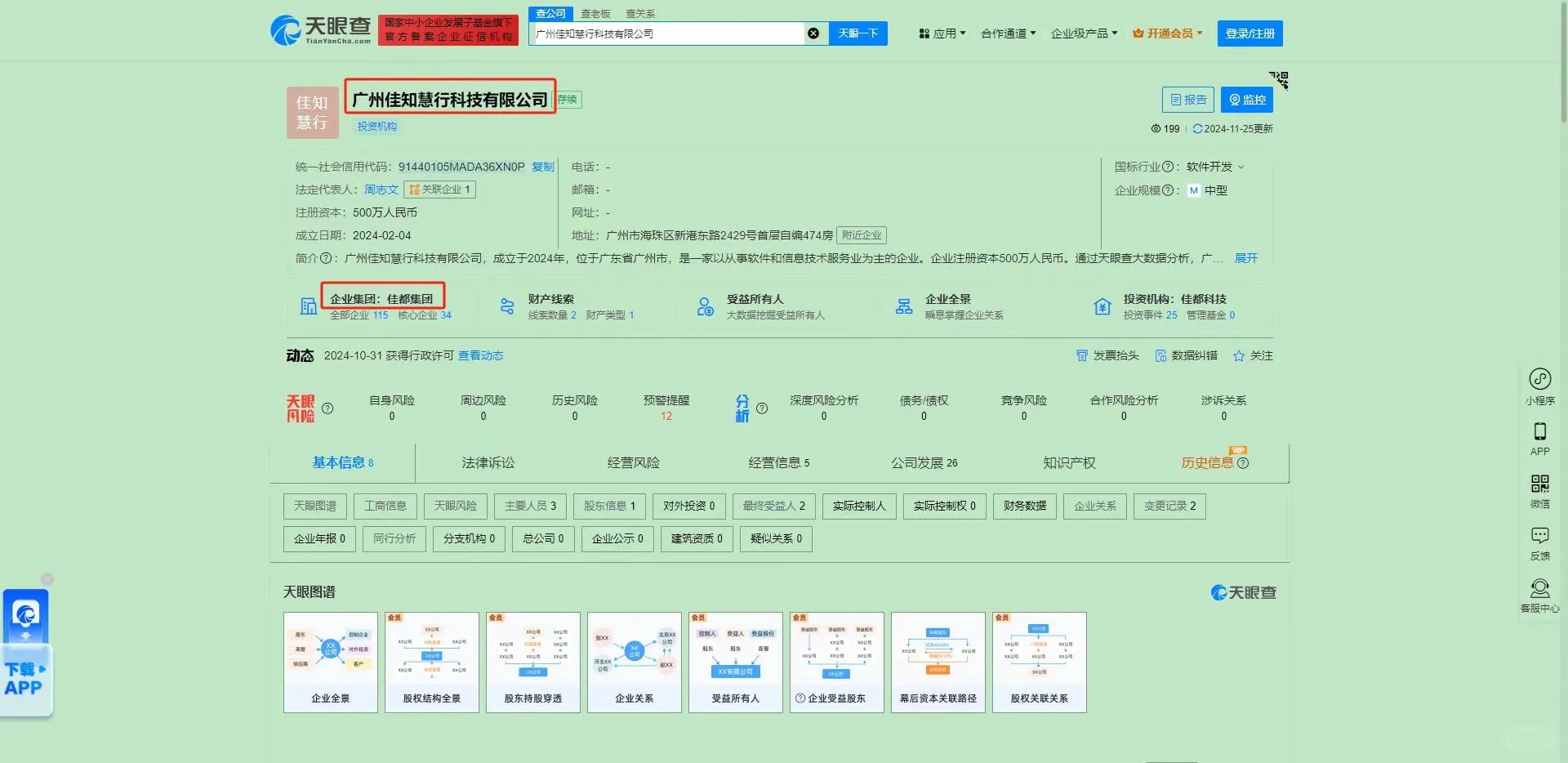Image resolution: width=1568 pixels, height=763 pixels.
Task: Show help for 简介 question mark
Action: point(326,258)
